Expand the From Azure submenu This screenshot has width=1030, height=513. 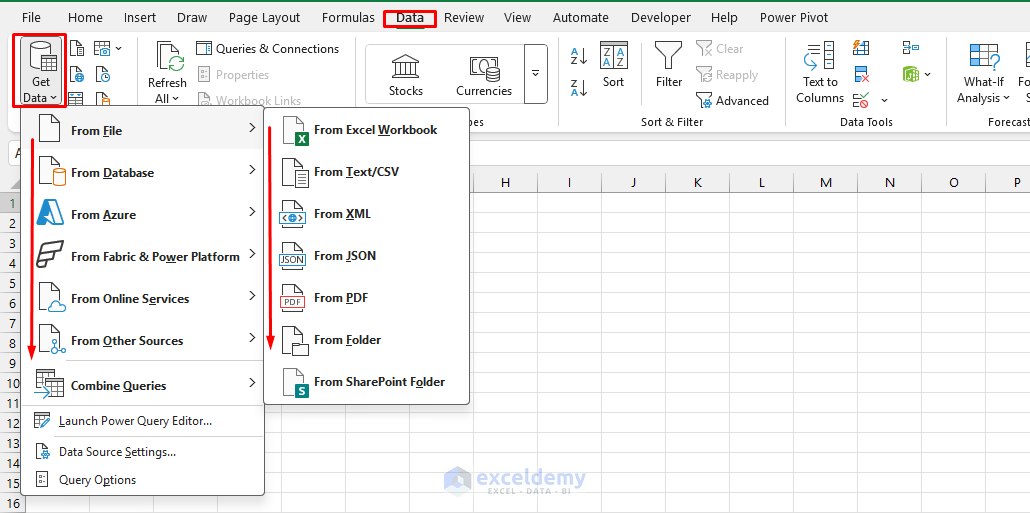click(143, 214)
